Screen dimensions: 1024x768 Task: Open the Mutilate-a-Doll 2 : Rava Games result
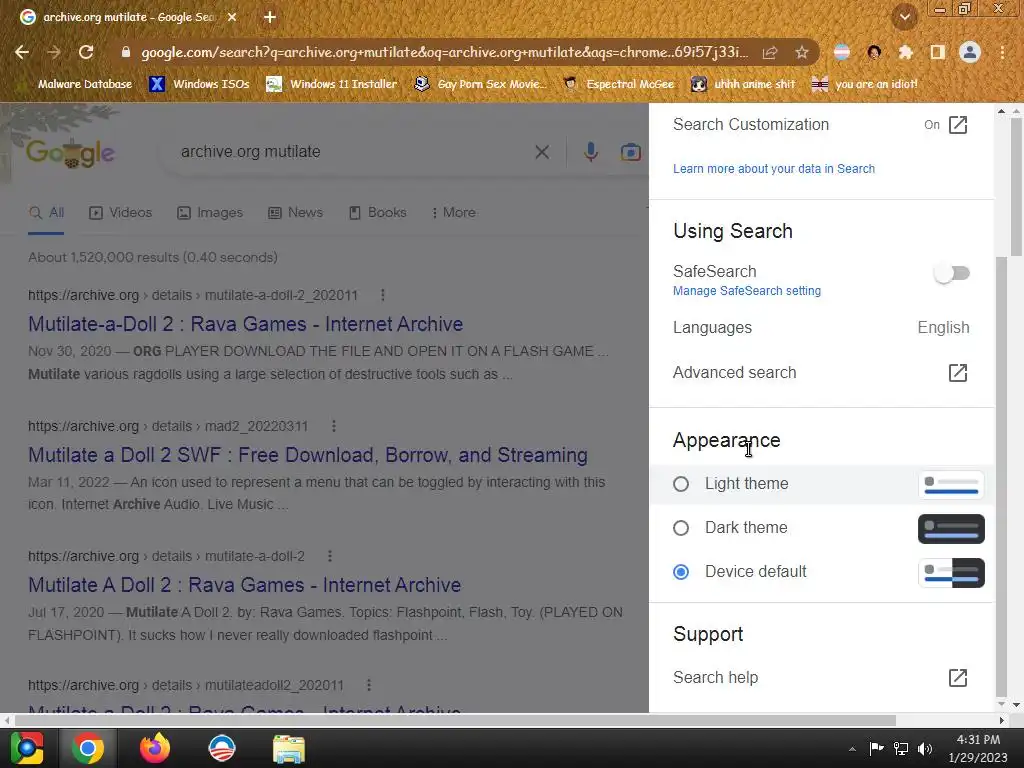click(x=246, y=324)
